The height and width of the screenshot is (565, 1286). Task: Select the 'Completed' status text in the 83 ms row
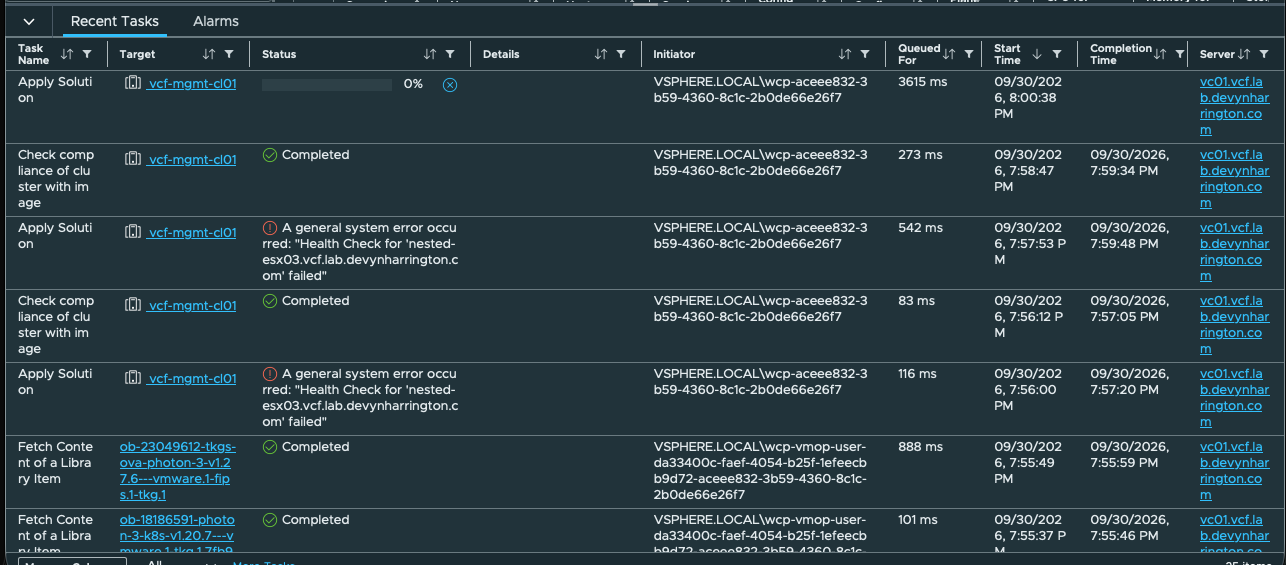[x=316, y=301]
